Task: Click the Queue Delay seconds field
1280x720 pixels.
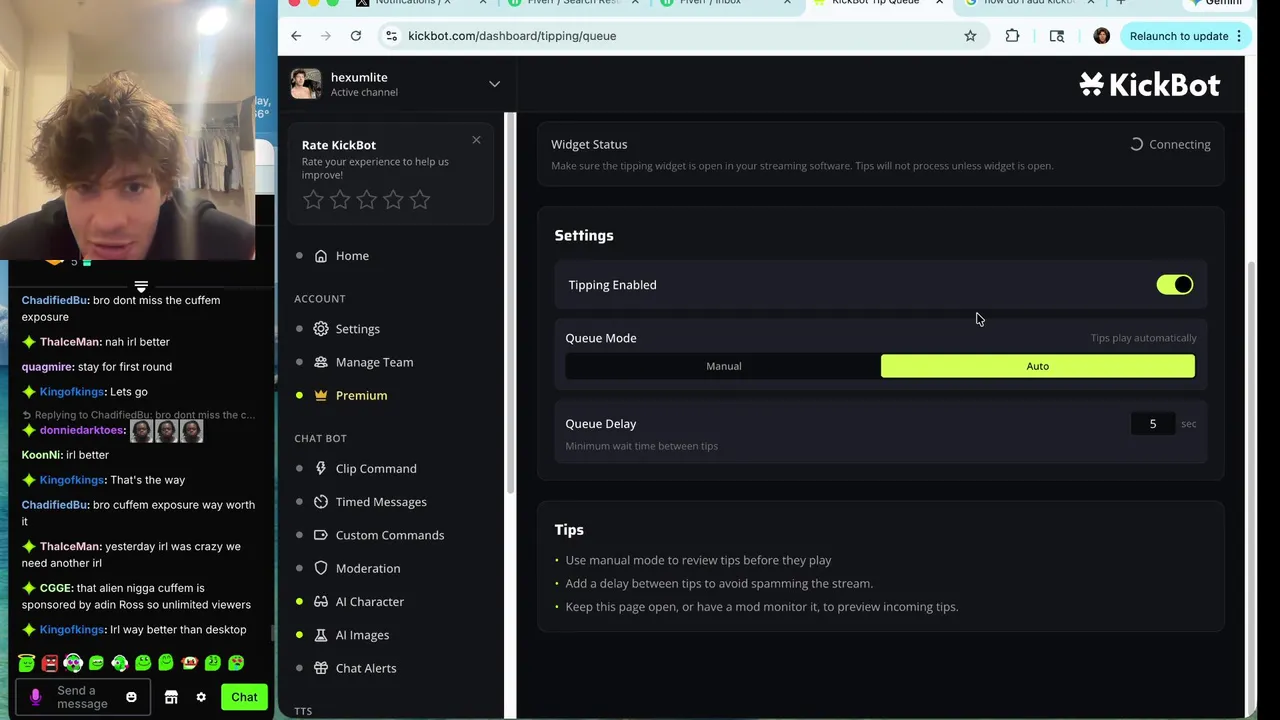Action: 1152,424
